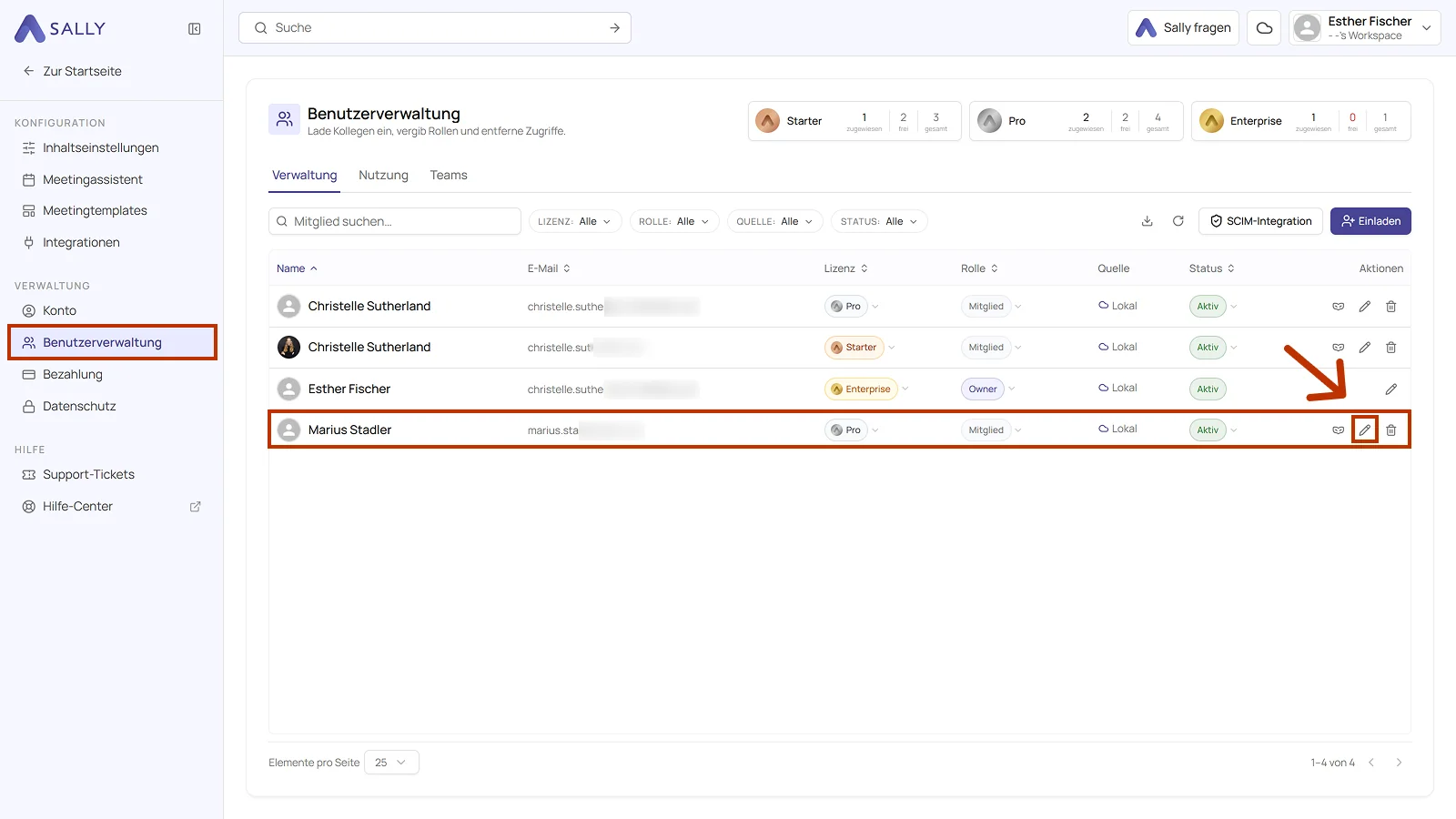The image size is (1456, 819).
Task: Delete Marius Stadler with trash icon
Action: (x=1390, y=430)
